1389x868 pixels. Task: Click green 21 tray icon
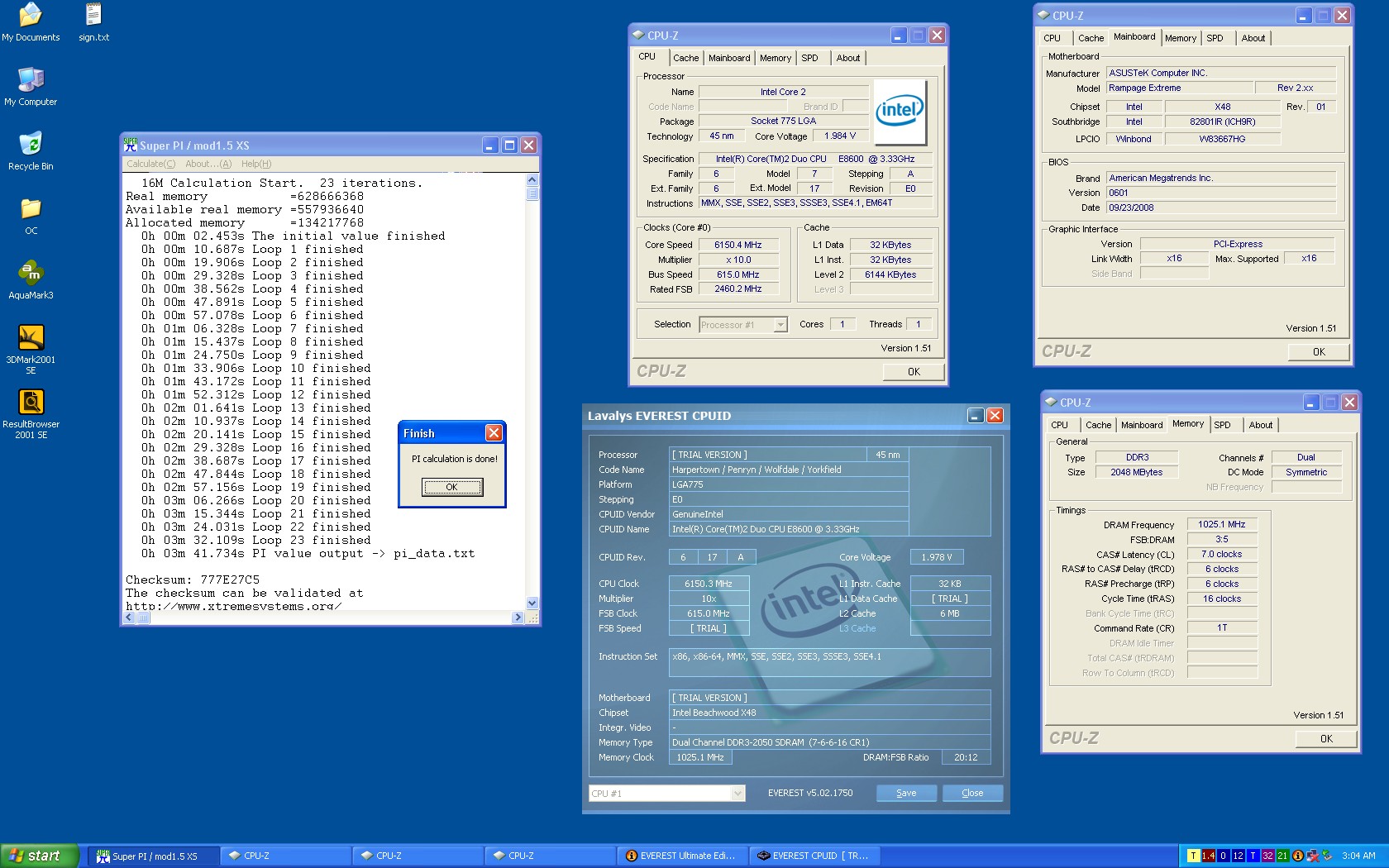pyautogui.click(x=1282, y=856)
